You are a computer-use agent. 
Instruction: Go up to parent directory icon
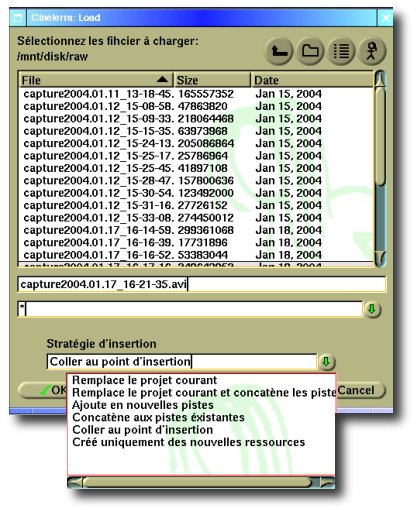pos(279,51)
